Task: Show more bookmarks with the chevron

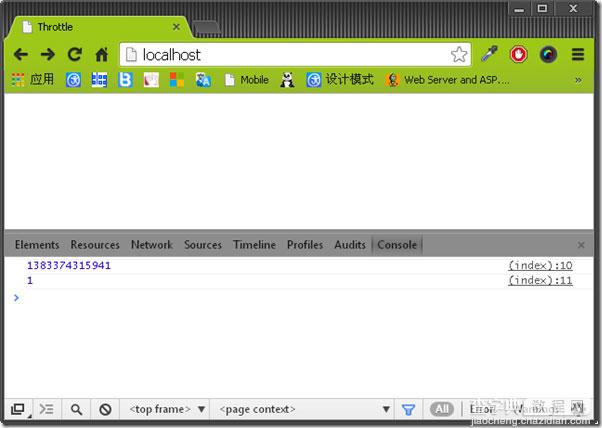Action: 578,80
